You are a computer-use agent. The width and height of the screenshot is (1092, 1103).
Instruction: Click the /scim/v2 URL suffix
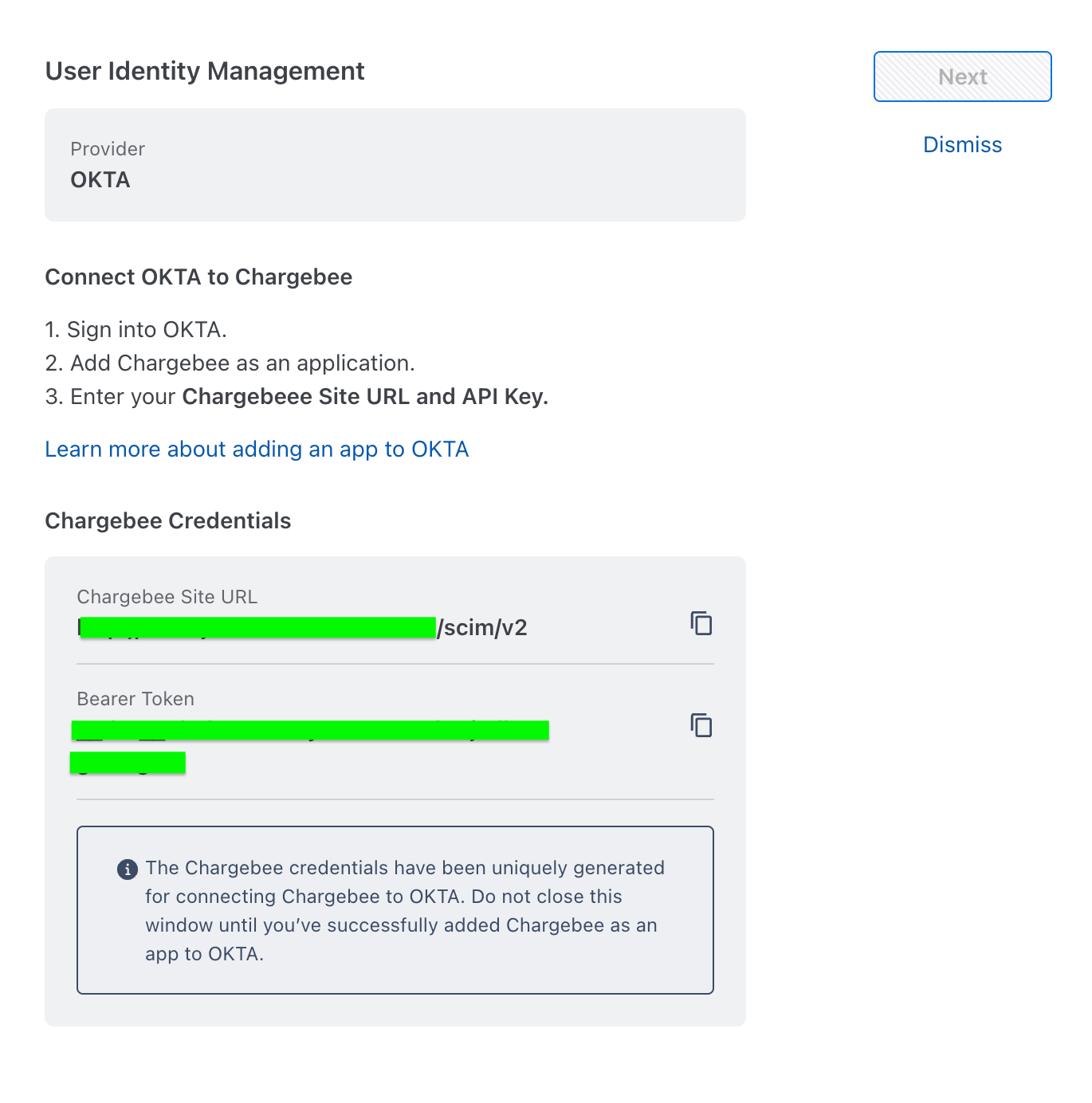[x=483, y=628]
